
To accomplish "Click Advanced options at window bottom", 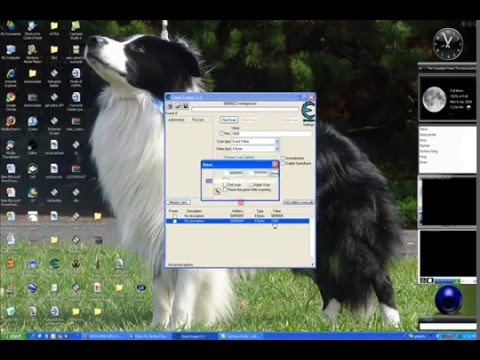I will (180, 265).
